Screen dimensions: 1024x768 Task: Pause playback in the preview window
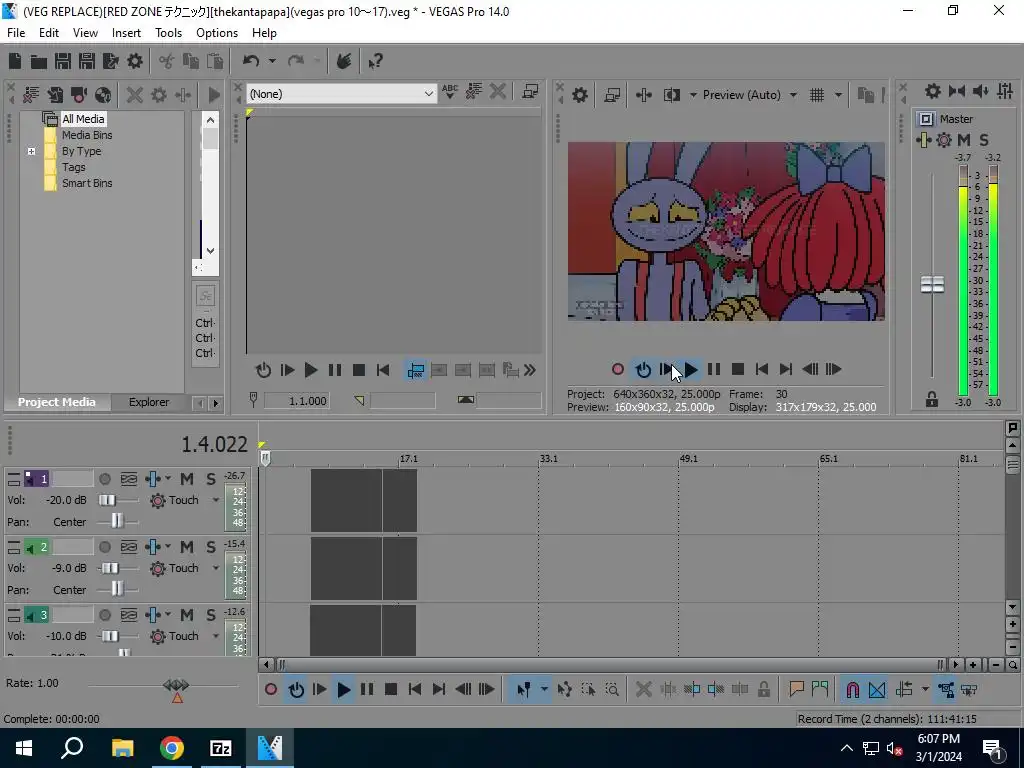(714, 370)
